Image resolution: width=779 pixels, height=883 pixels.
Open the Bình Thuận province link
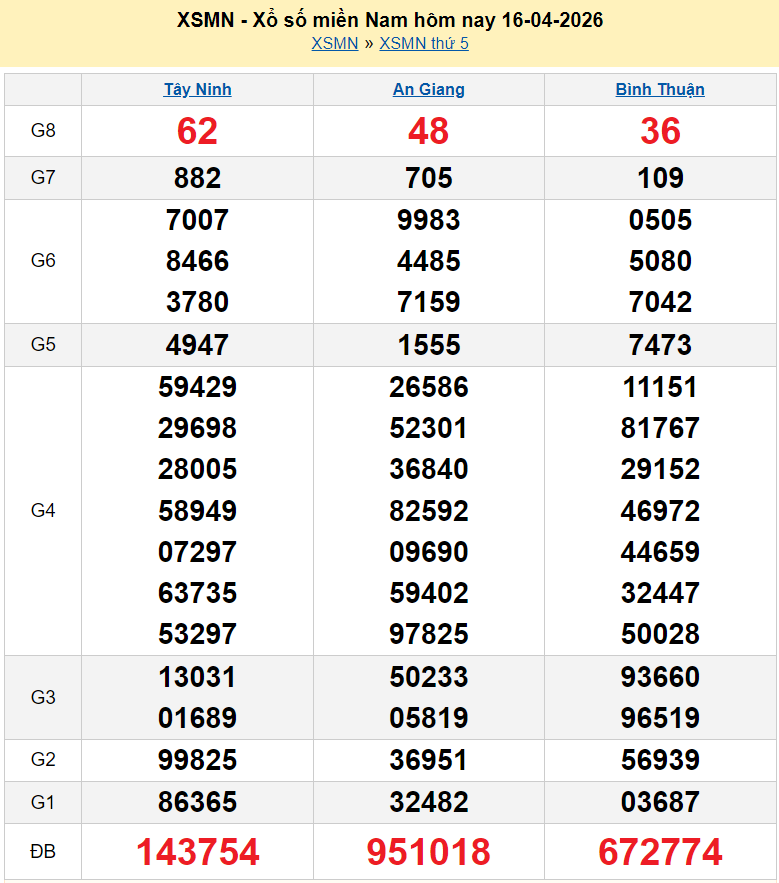point(660,89)
